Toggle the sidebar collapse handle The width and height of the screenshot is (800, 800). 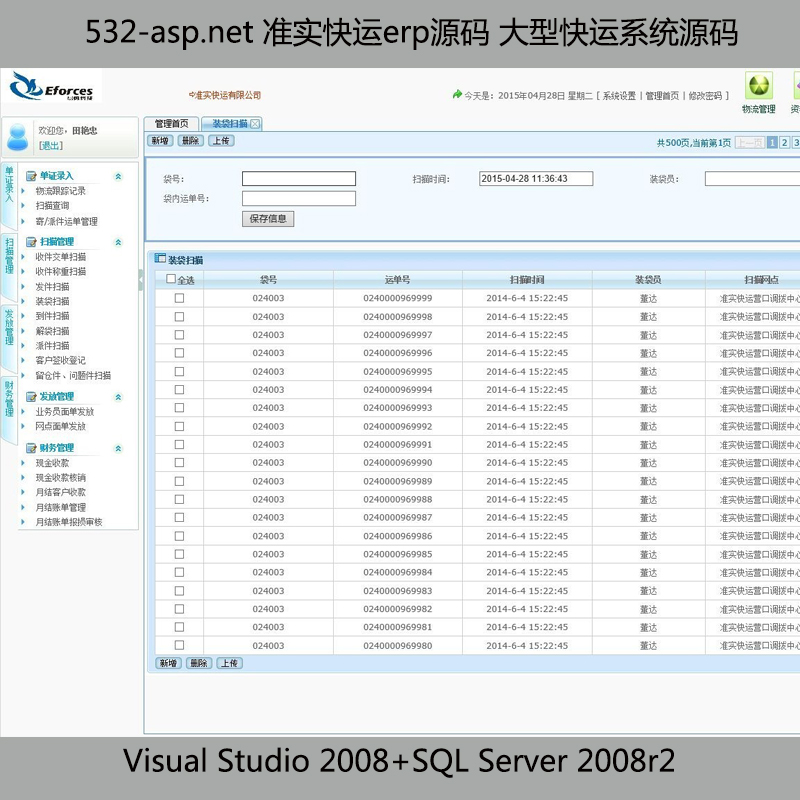click(141, 280)
